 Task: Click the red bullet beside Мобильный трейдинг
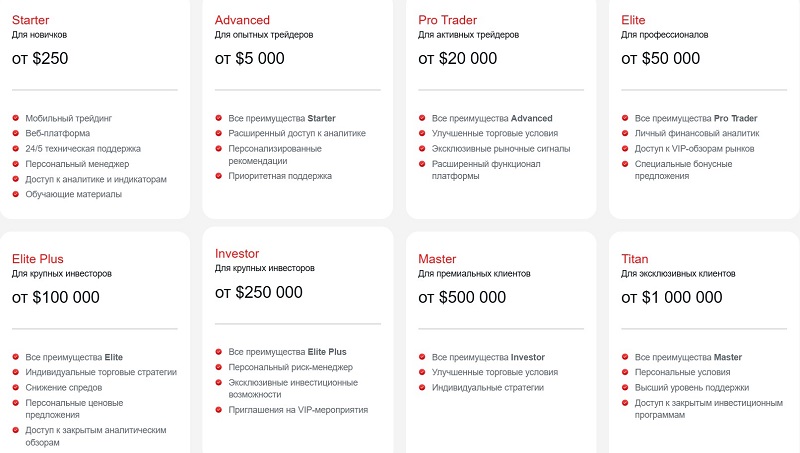click(17, 118)
